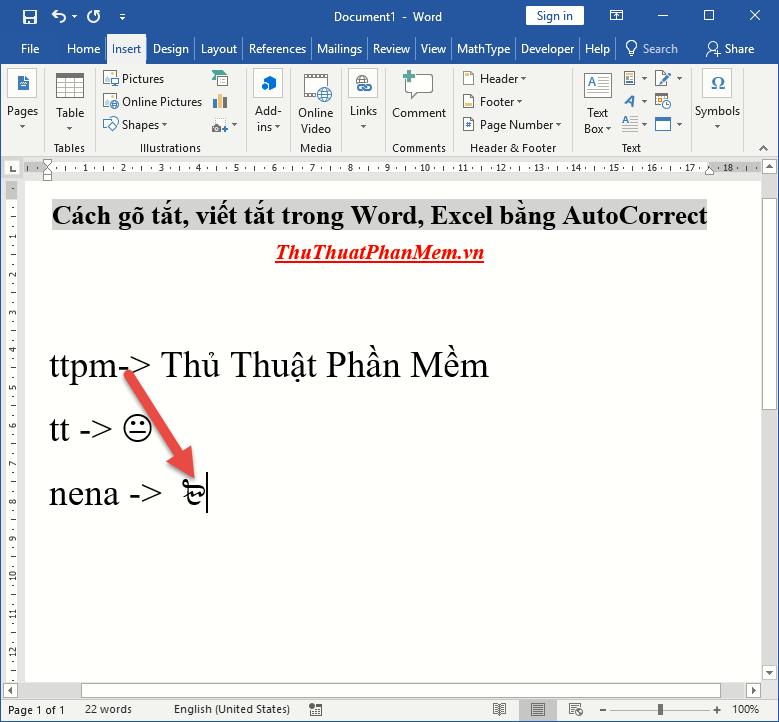
Task: Switch to Web Layout view
Action: (x=575, y=710)
